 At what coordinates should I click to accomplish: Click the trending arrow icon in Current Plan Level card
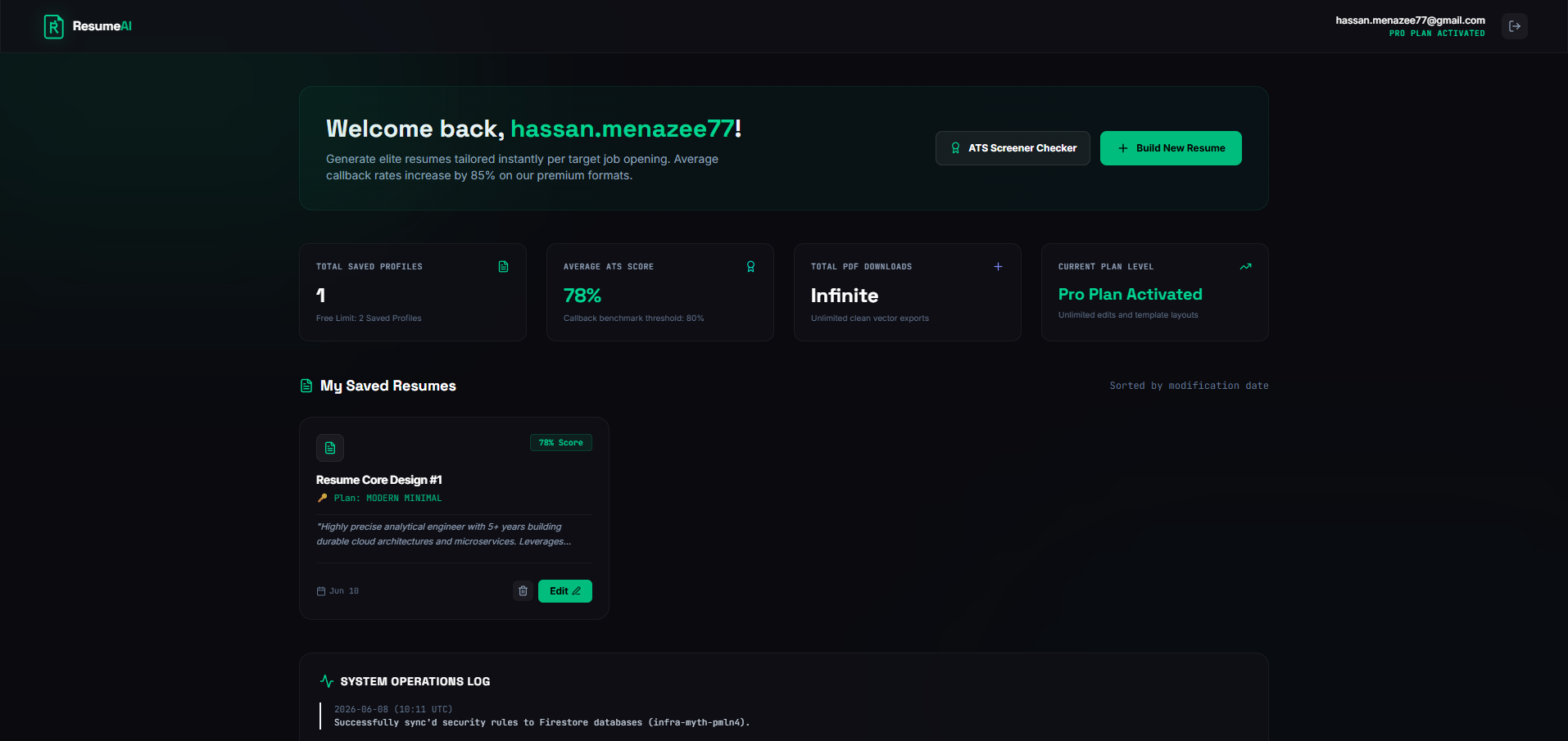[x=1245, y=267]
